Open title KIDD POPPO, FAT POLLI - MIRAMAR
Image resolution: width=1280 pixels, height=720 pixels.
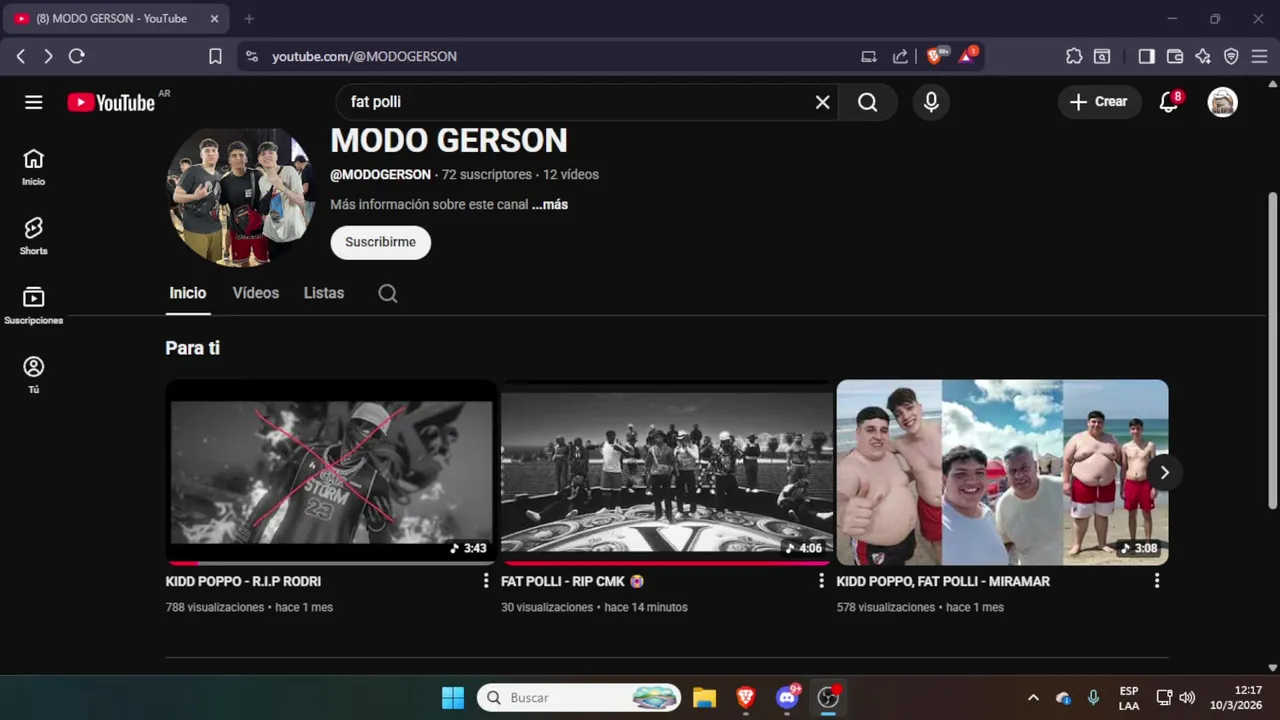click(943, 581)
